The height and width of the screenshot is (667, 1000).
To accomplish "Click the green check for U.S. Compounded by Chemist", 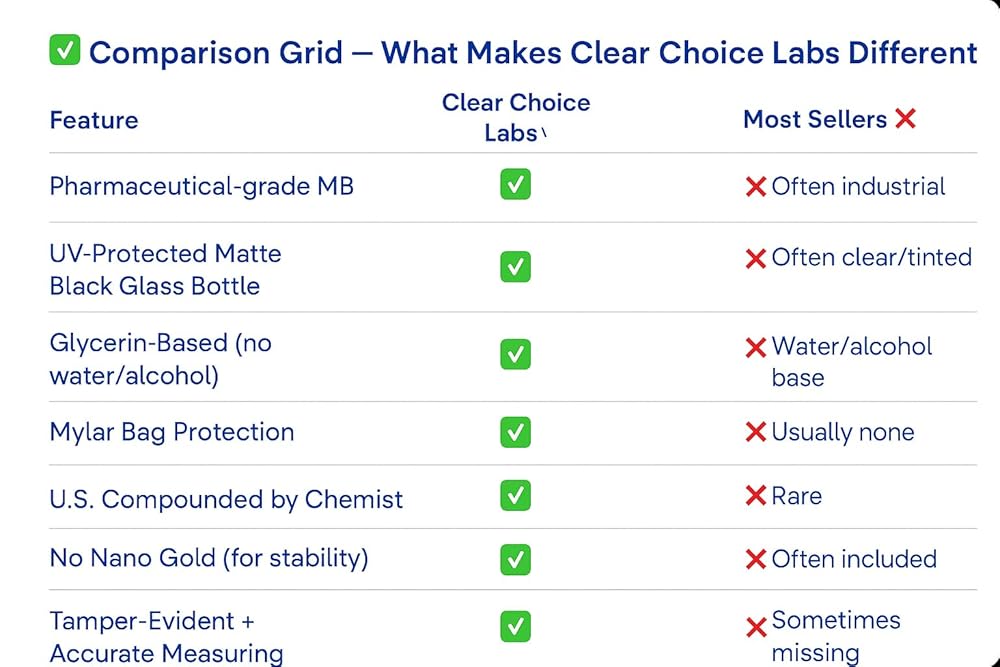I will (x=515, y=495).
